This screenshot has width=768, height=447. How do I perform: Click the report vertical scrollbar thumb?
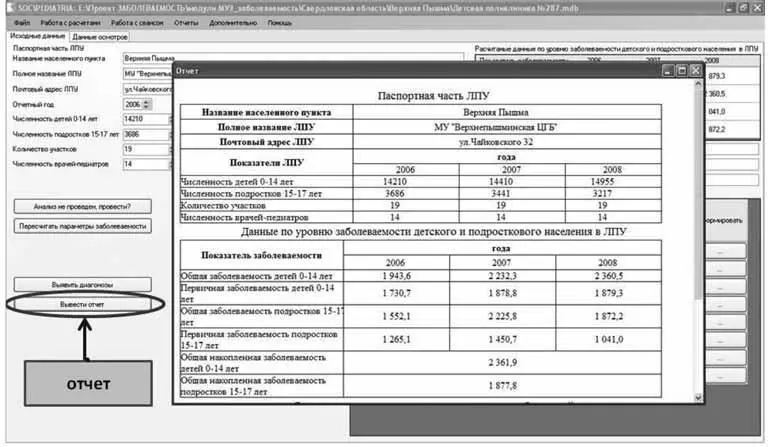[698, 193]
